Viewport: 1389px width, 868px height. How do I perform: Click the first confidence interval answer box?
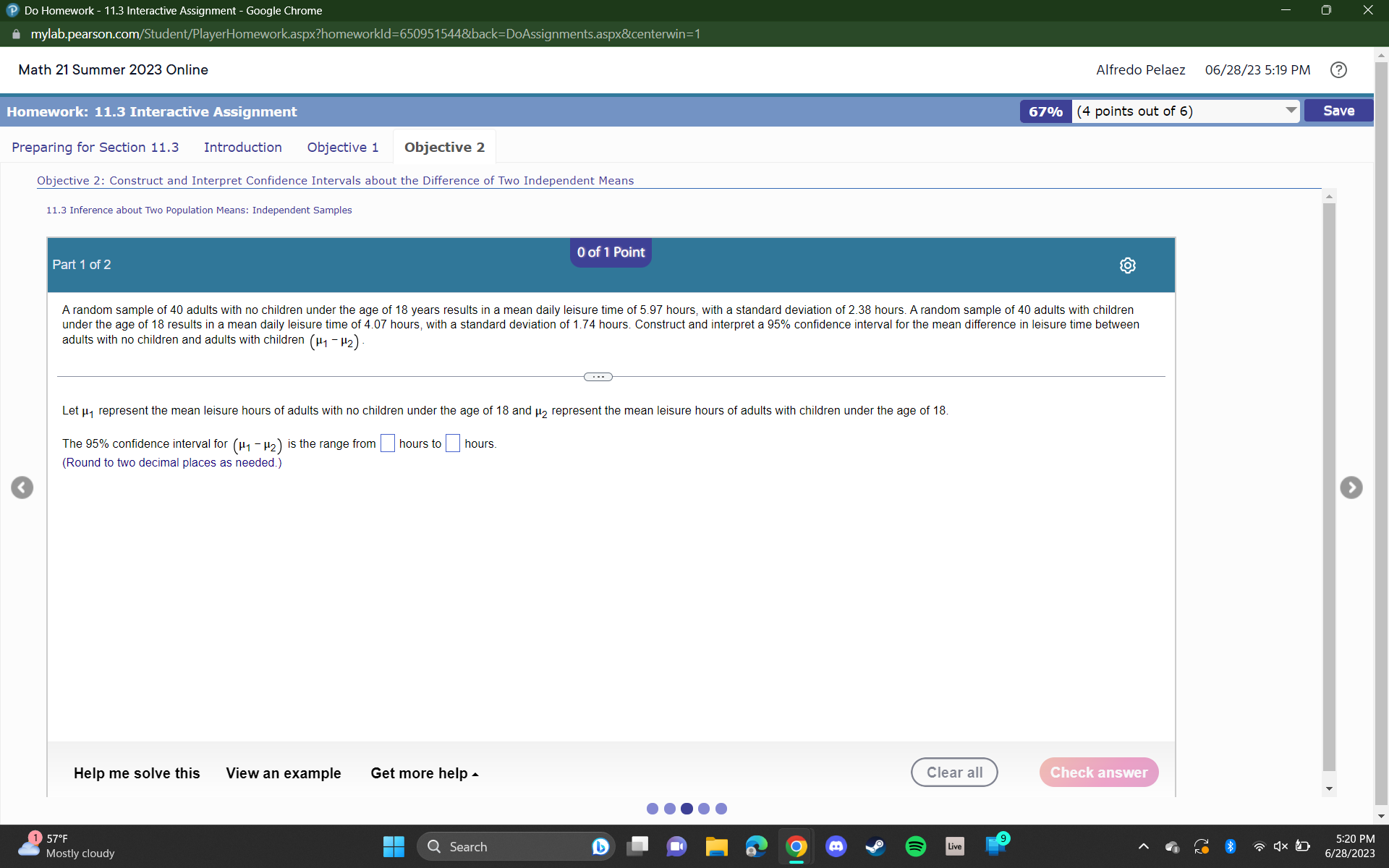tap(387, 443)
